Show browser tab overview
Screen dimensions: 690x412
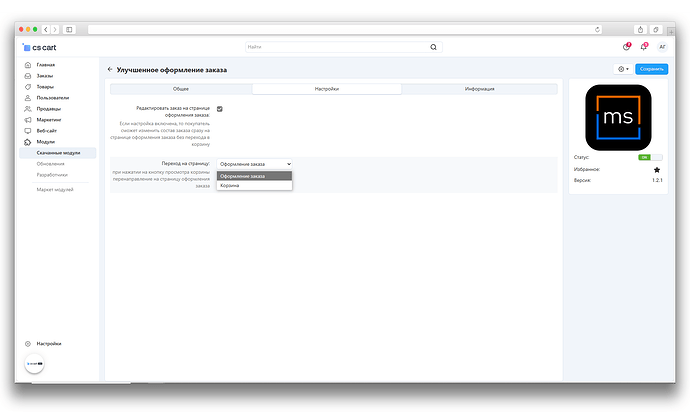[656, 29]
